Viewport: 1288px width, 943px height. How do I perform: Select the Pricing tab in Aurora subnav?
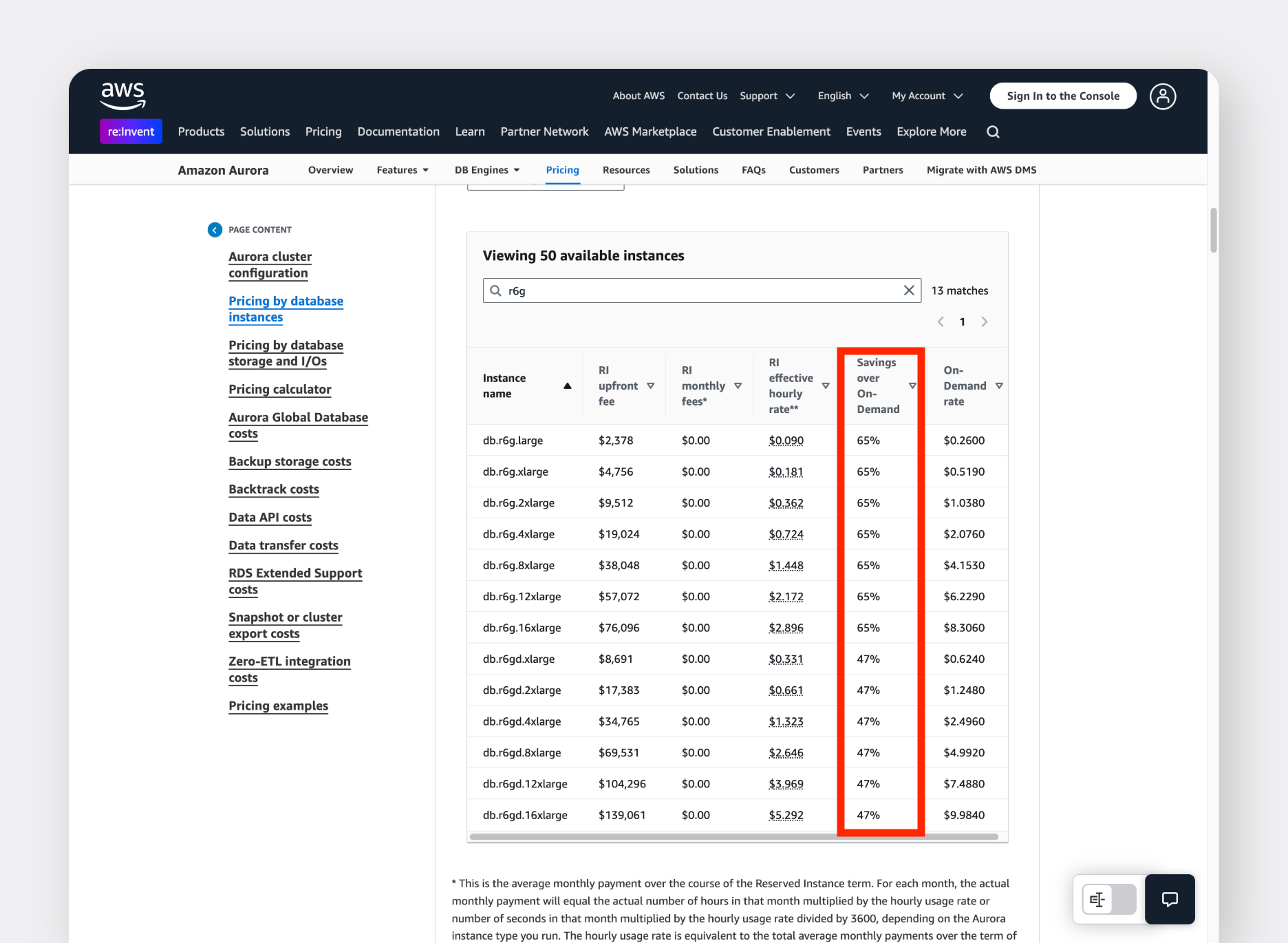(x=562, y=170)
